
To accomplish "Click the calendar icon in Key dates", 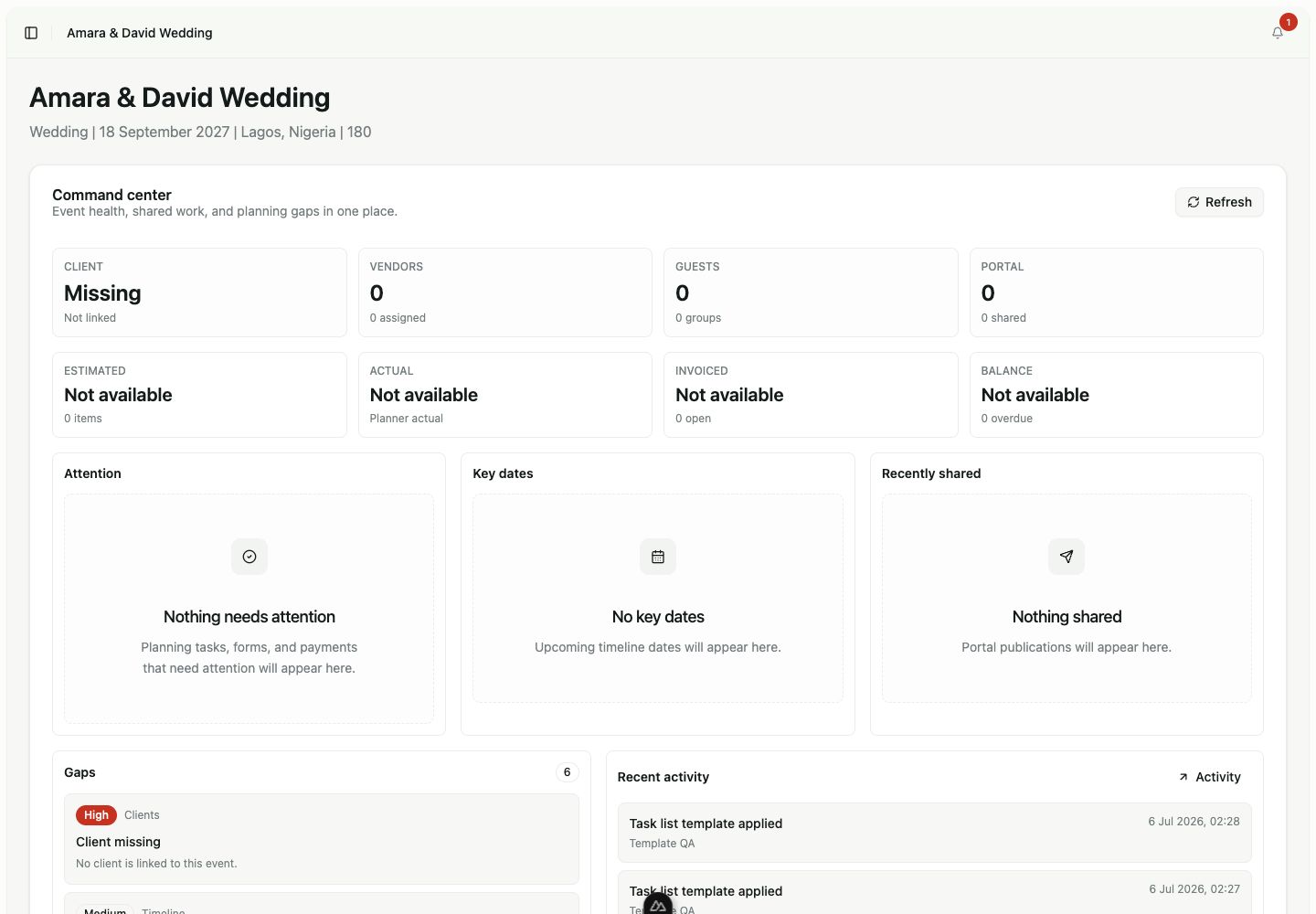I will coord(658,557).
